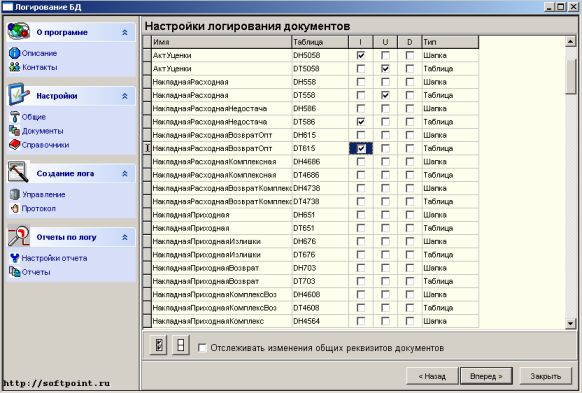Toggle I checkbox in row DT615
Image resolution: width=582 pixels, height=393 pixels.
360,148
